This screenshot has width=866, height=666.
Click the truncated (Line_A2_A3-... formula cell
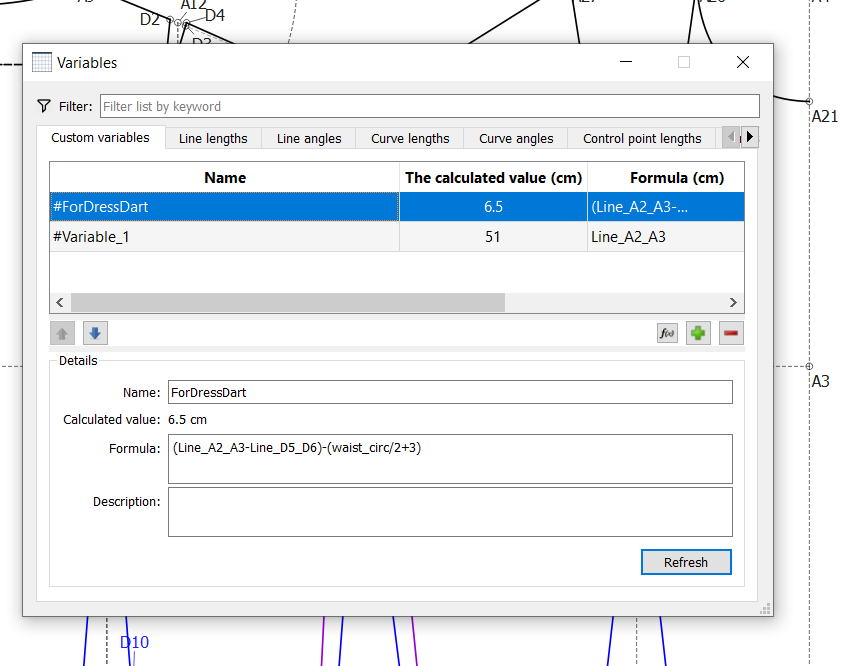click(666, 207)
